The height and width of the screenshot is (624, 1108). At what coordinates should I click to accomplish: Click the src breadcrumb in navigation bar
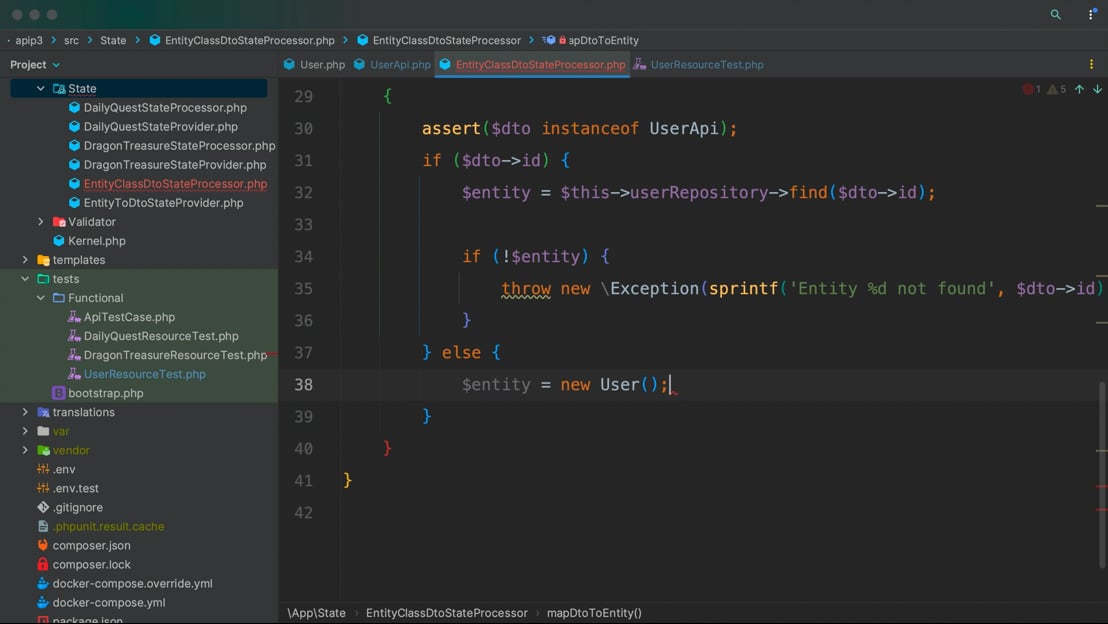[71, 40]
